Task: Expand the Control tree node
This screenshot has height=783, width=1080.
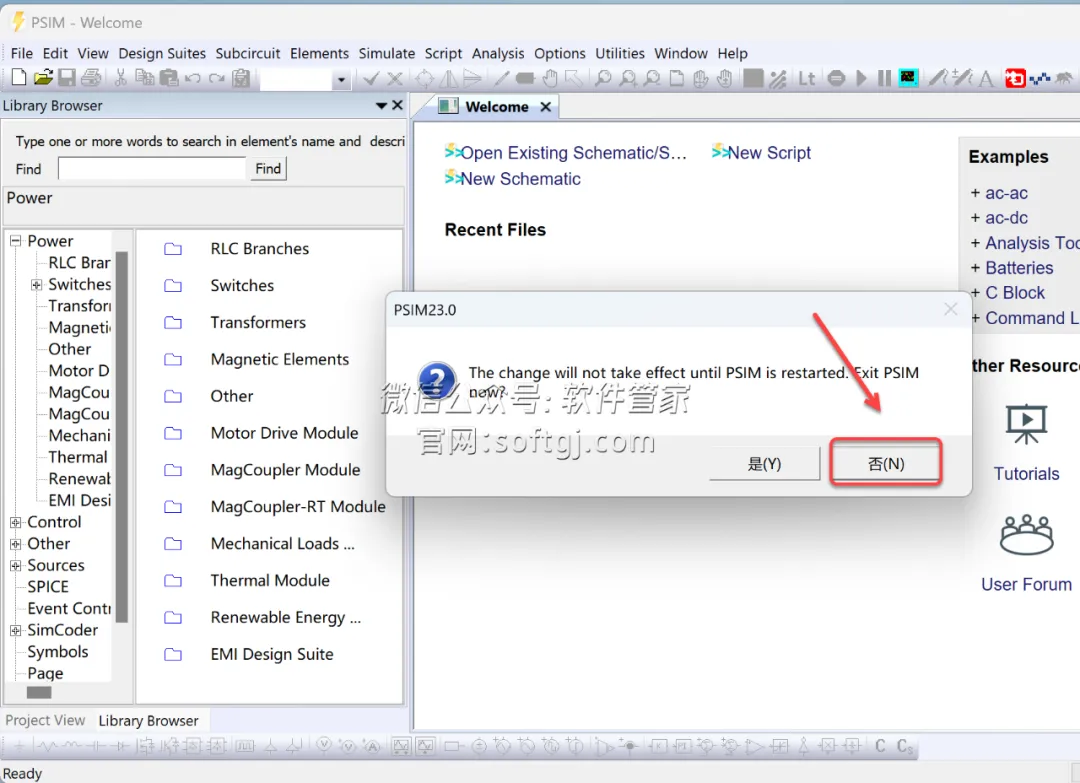Action: point(15,523)
